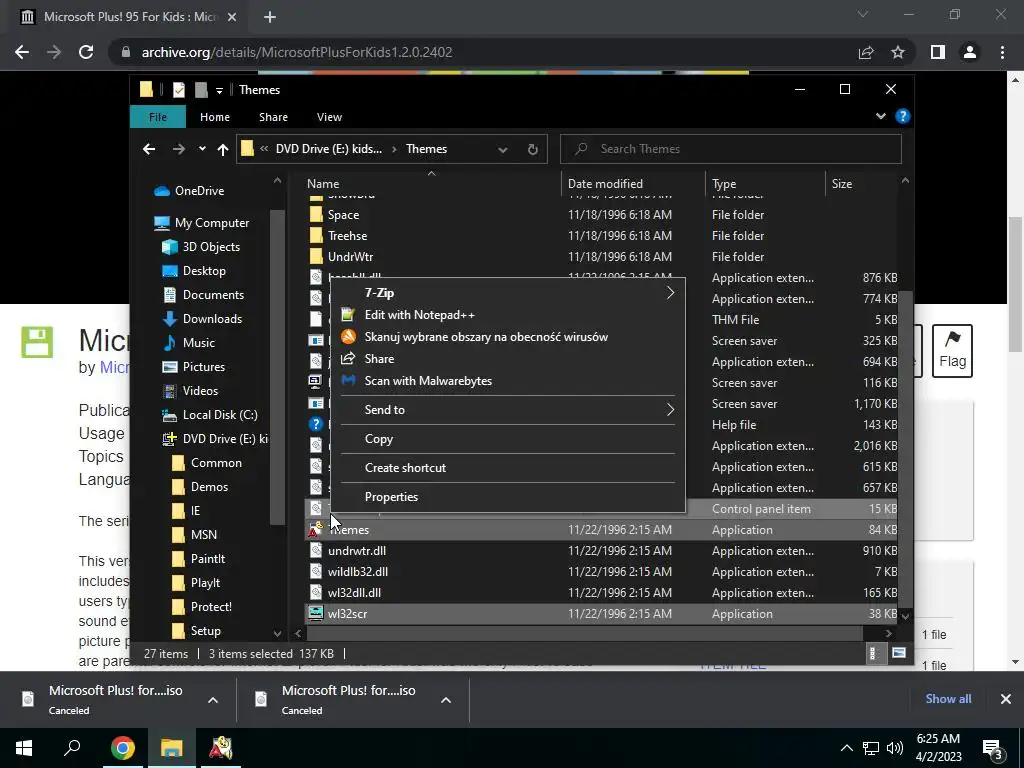Select wl32dll.dll file
This screenshot has width=1024, height=768.
(x=354, y=592)
